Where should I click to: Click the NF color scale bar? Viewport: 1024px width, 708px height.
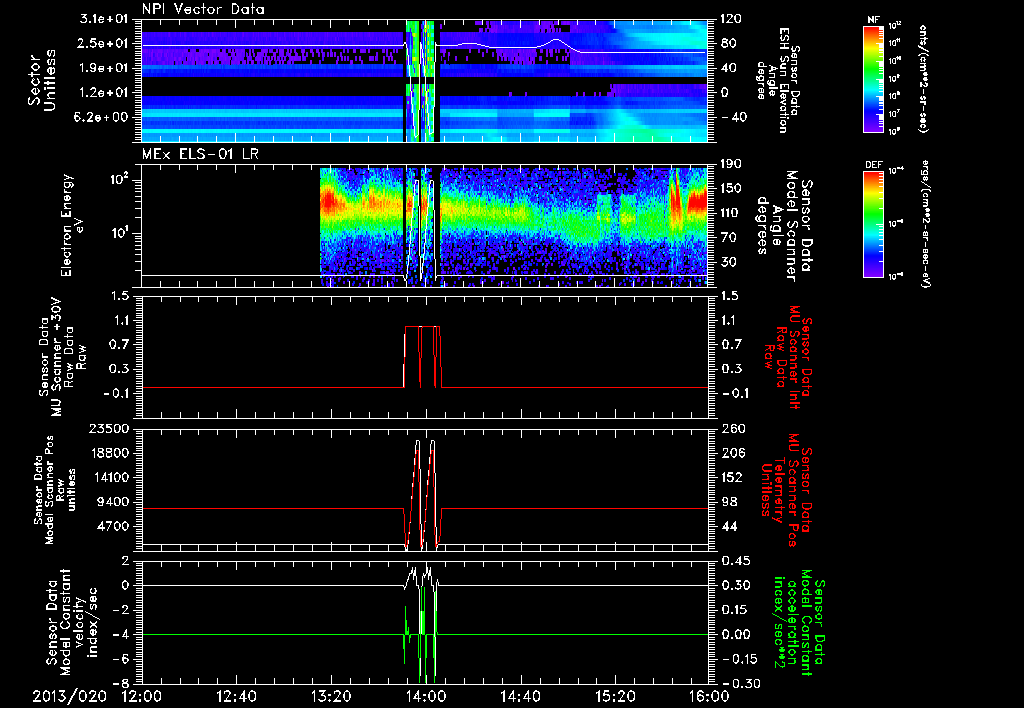tap(871, 79)
